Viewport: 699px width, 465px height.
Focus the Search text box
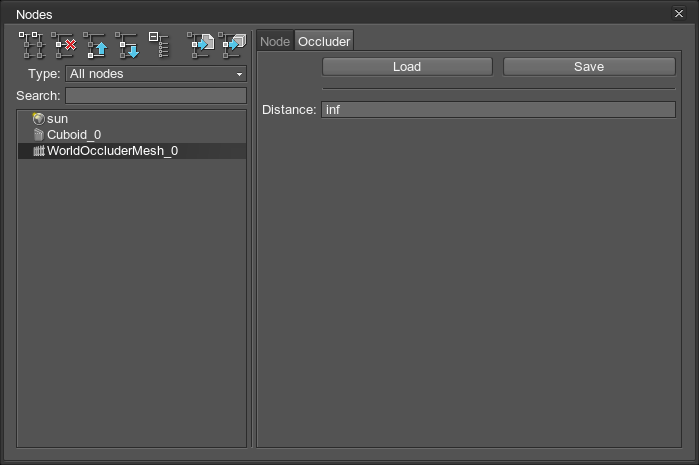coord(155,96)
